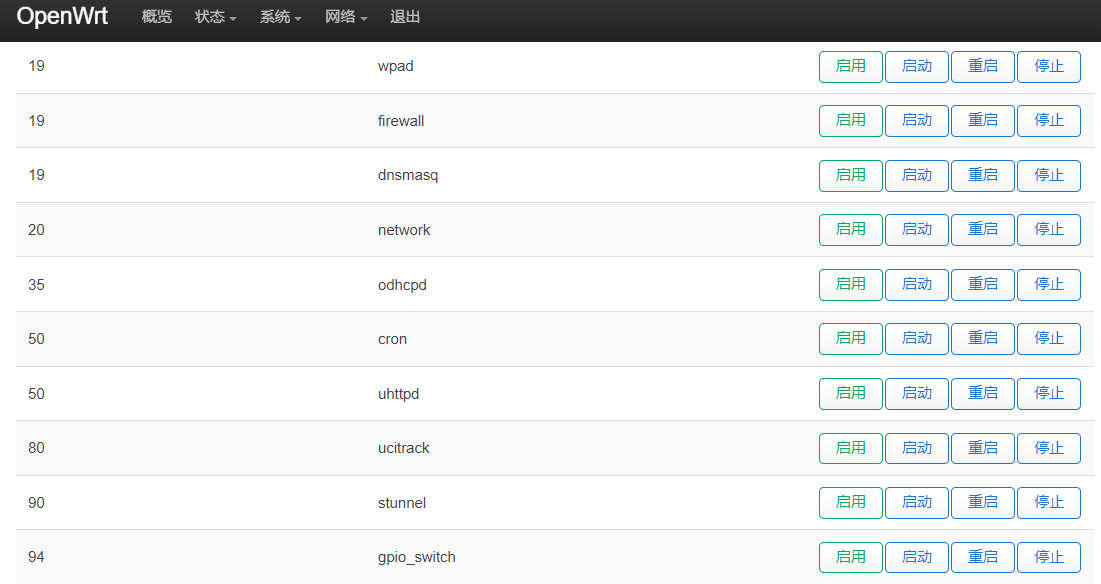Viewport: 1101px width, 584px height.
Task: Toggle 启用 for cron service
Action: point(850,339)
